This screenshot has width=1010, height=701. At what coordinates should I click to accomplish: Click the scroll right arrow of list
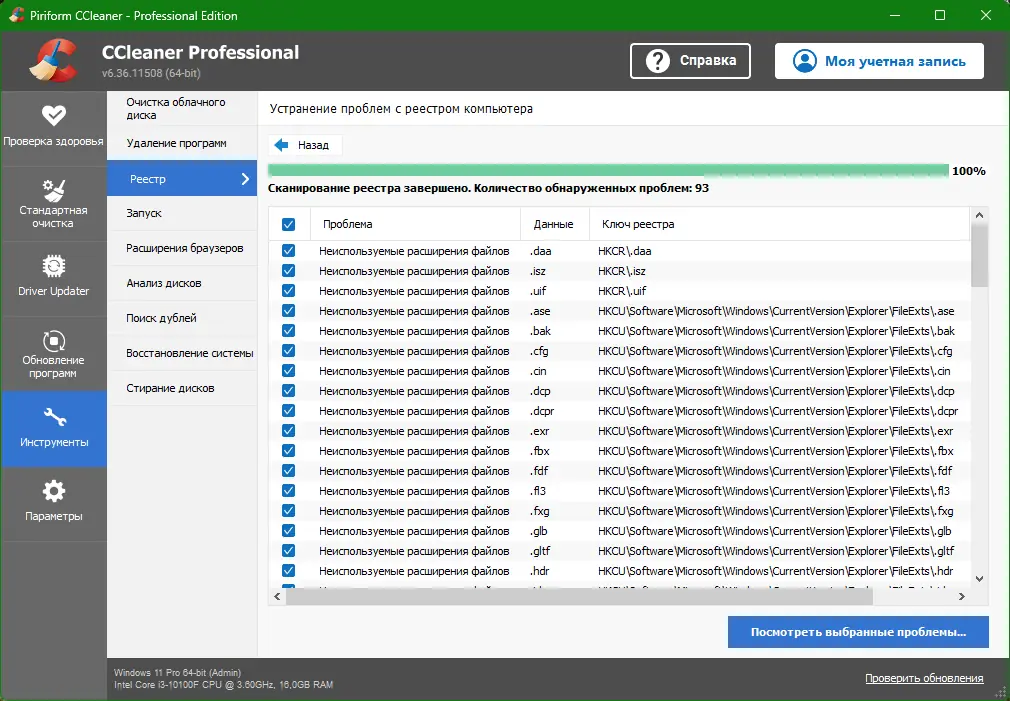click(x=962, y=597)
